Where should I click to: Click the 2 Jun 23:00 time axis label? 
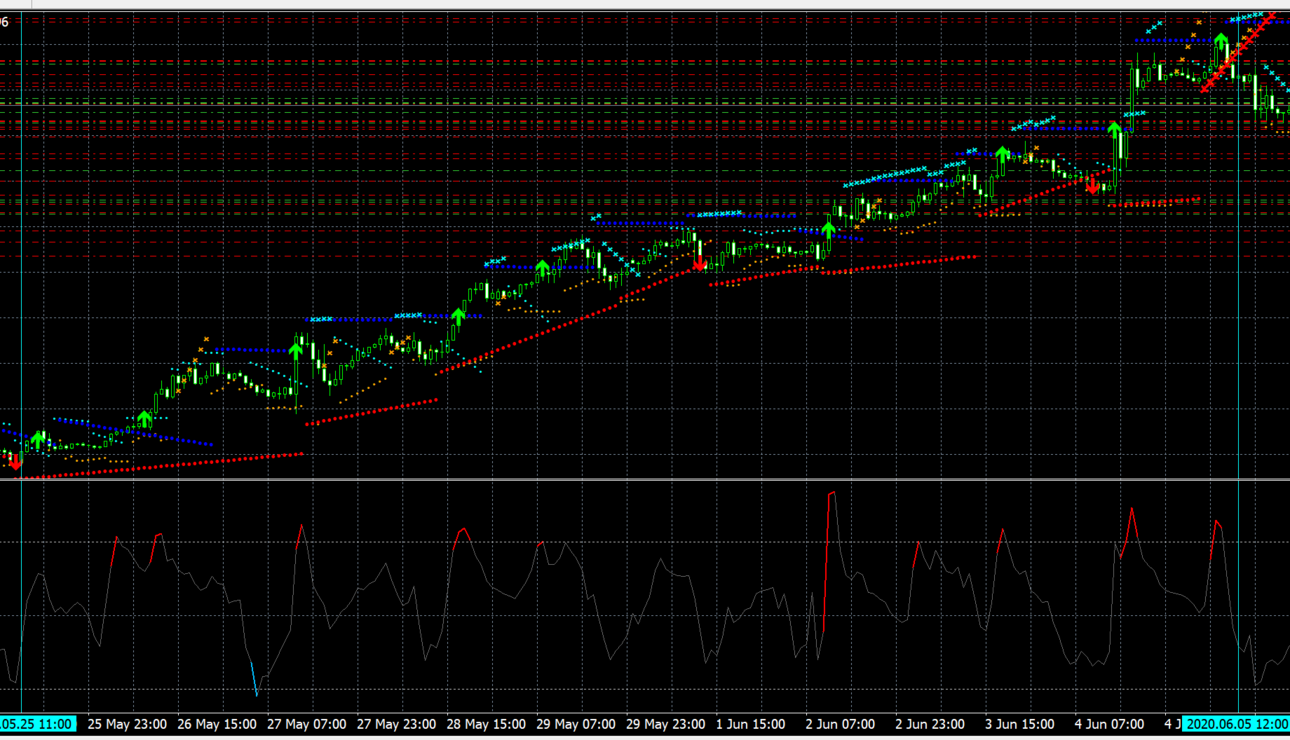point(929,723)
